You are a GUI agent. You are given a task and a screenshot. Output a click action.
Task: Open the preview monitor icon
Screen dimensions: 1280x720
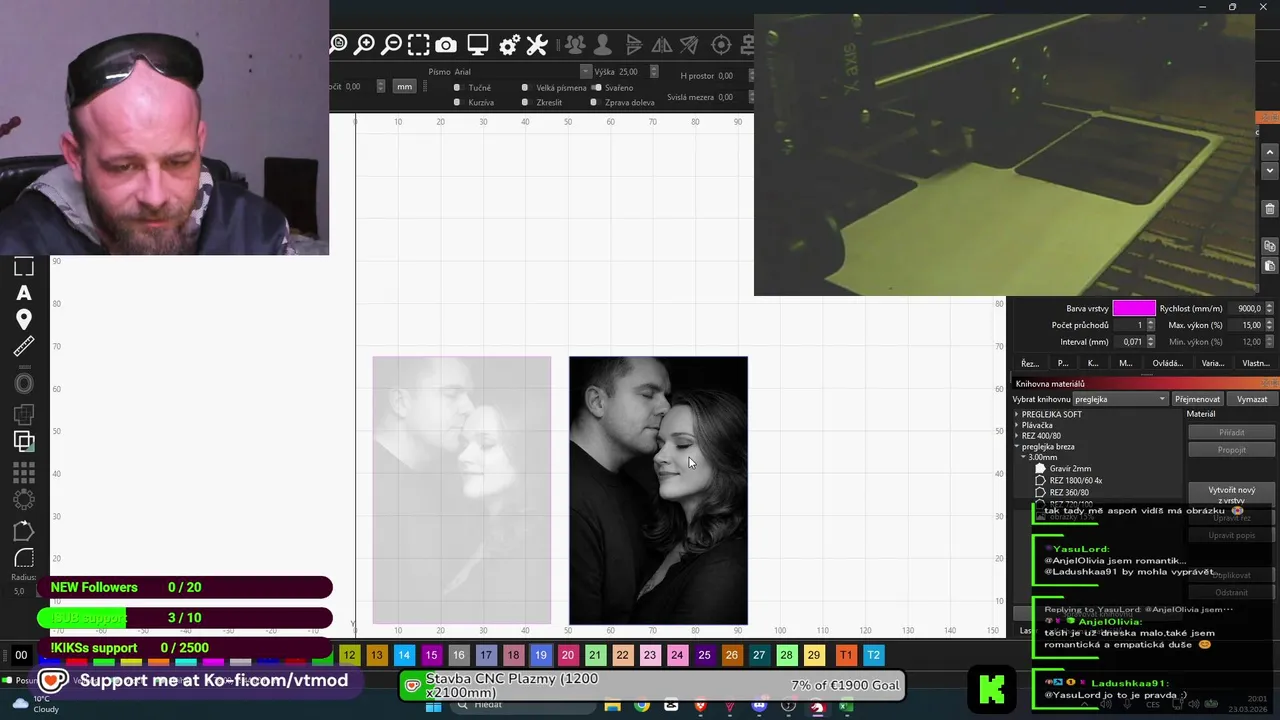tap(478, 44)
